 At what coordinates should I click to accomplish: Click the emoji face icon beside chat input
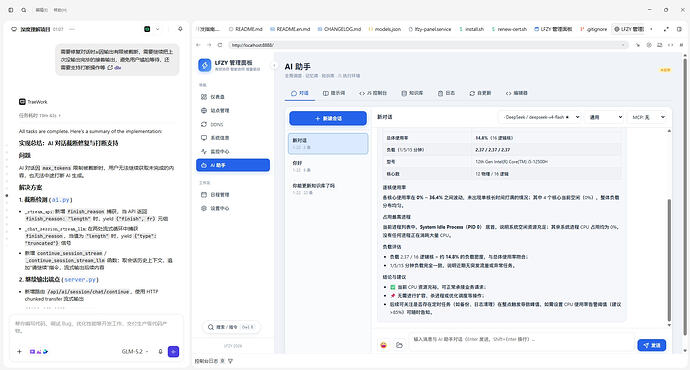click(x=384, y=345)
